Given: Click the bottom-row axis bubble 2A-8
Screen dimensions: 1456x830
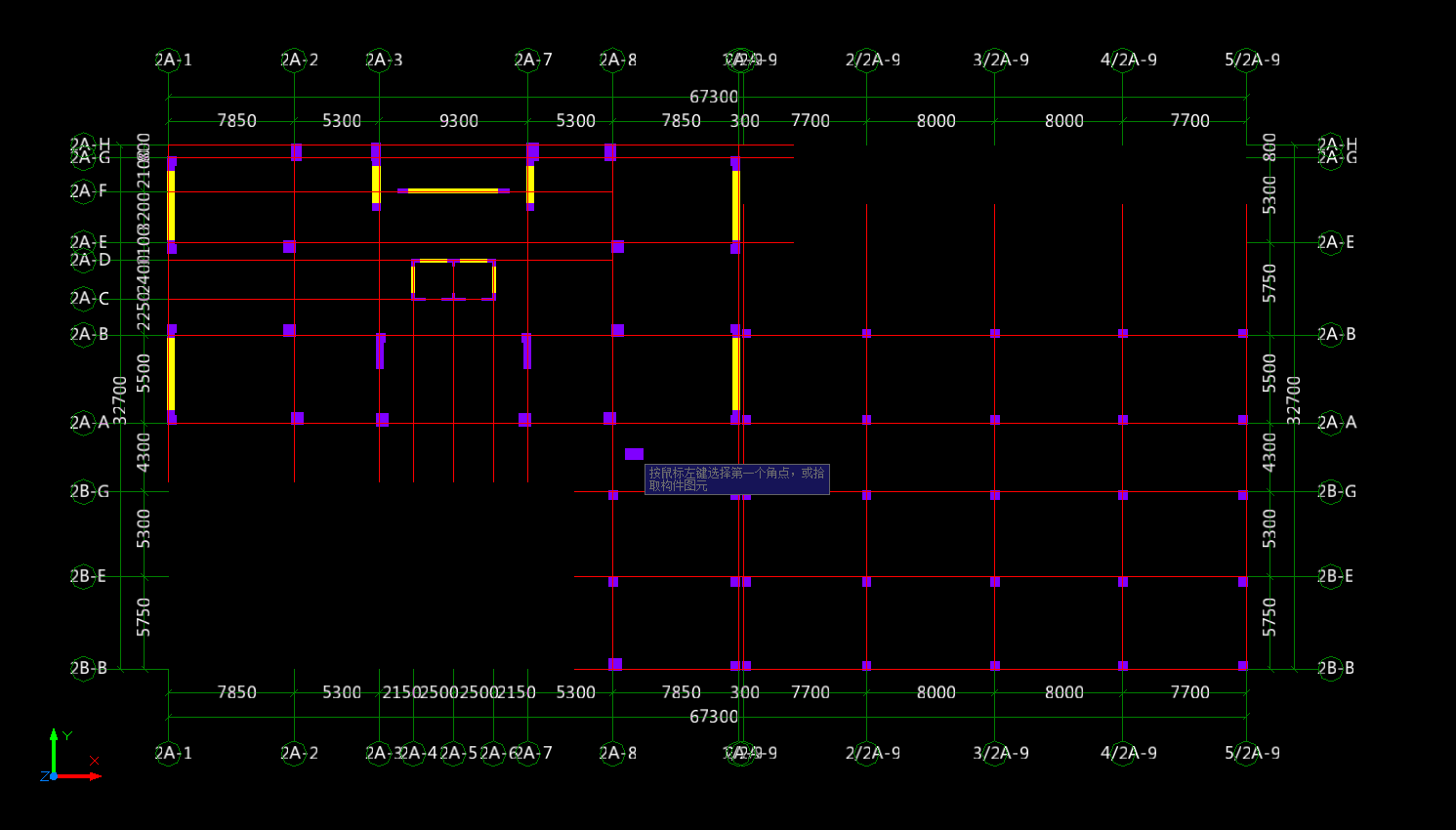Looking at the screenshot, I should click(617, 753).
